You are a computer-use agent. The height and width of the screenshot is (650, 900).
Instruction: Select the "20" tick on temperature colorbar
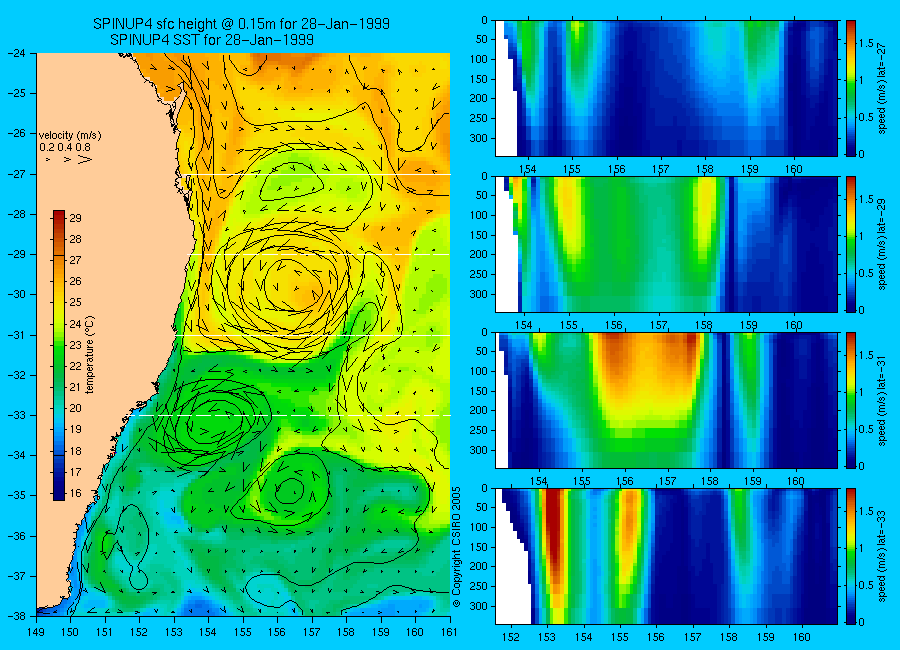76,408
